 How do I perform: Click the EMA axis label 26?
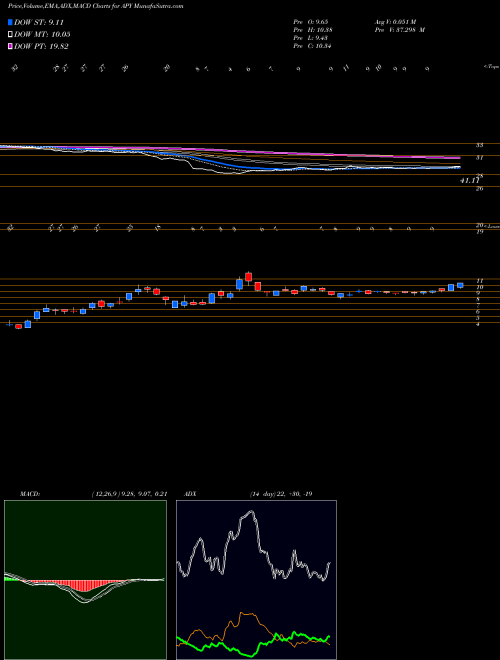click(x=479, y=189)
